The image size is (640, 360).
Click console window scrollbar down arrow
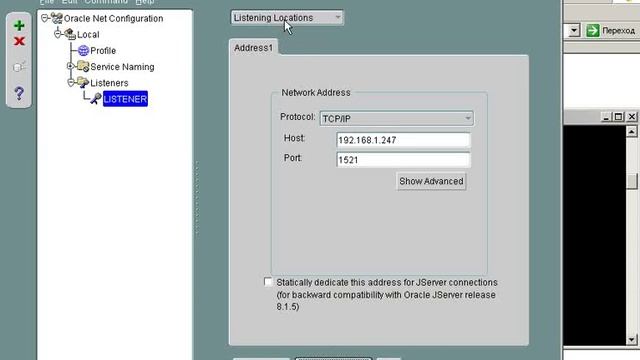tap(631, 340)
